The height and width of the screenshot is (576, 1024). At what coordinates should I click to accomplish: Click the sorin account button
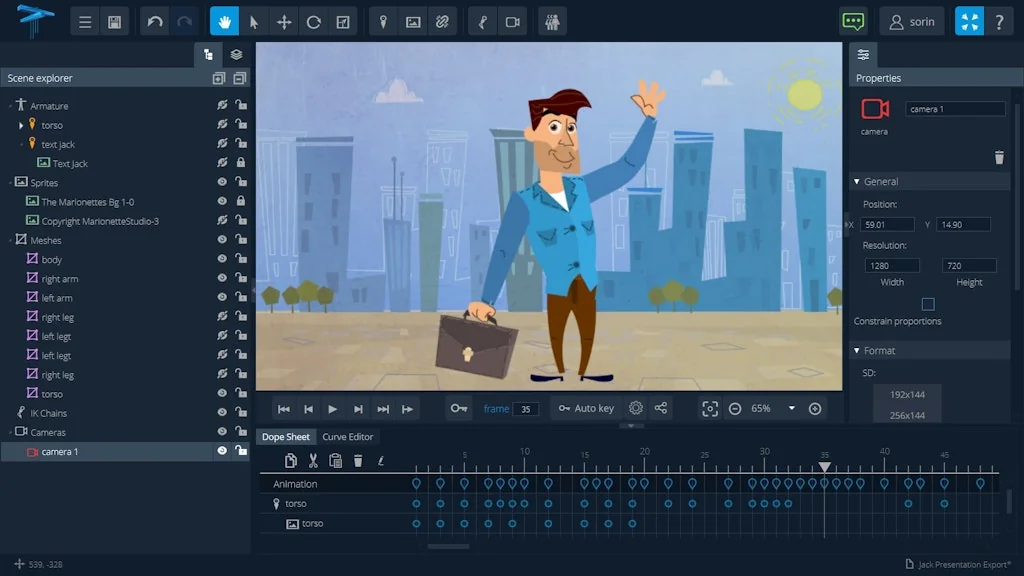pyautogui.click(x=911, y=21)
